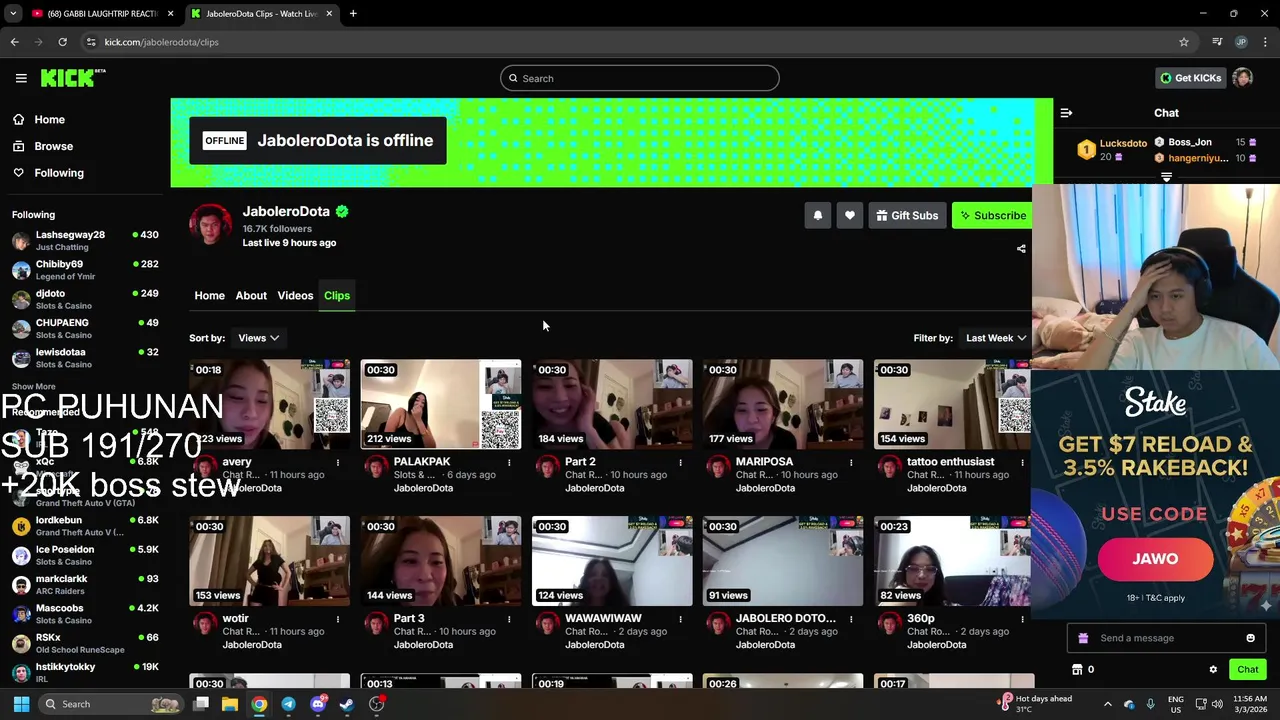This screenshot has height=720, width=1280.
Task: Open the three-dot menu for avery clip
Action: pyautogui.click(x=338, y=462)
